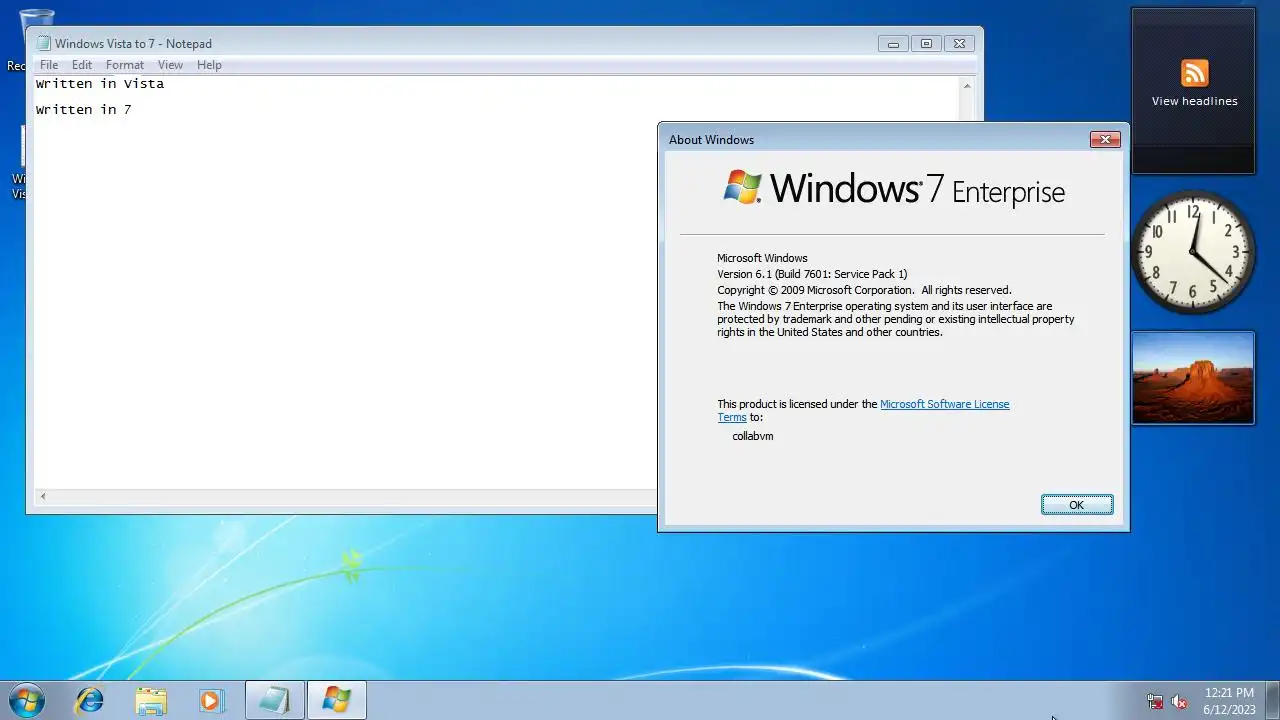Screen dimensions: 1280x720
Task: Click the Notepad title bar icon
Action: click(x=43, y=43)
